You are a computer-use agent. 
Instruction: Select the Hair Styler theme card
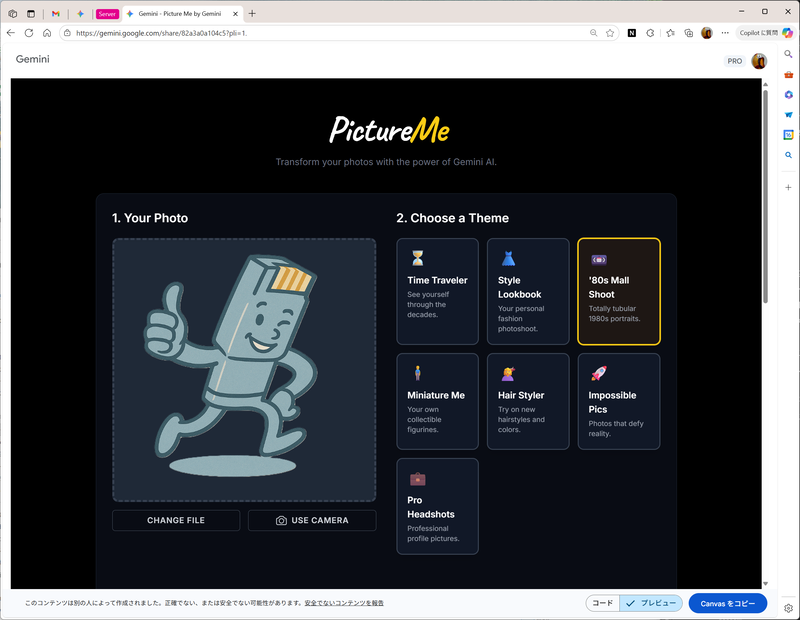[x=528, y=402]
